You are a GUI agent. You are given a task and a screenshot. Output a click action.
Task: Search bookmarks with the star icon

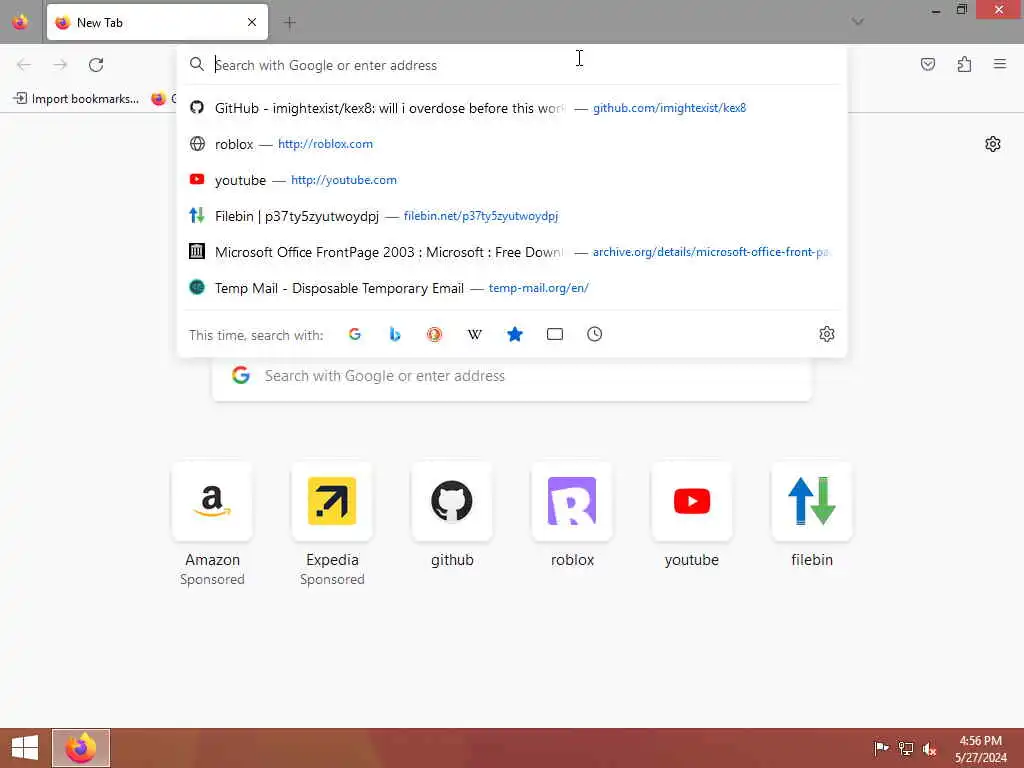(515, 334)
